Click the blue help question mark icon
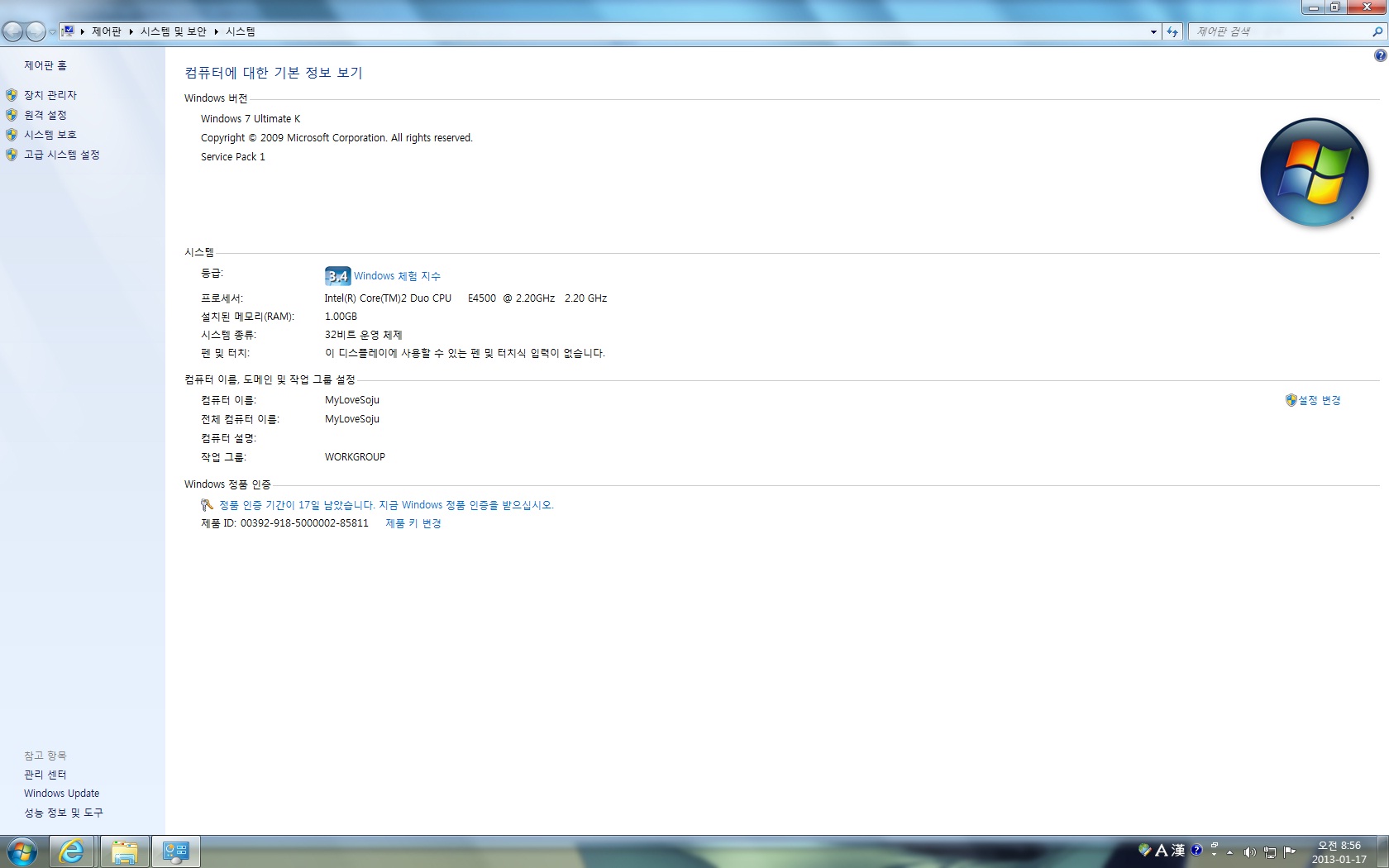 (1380, 55)
